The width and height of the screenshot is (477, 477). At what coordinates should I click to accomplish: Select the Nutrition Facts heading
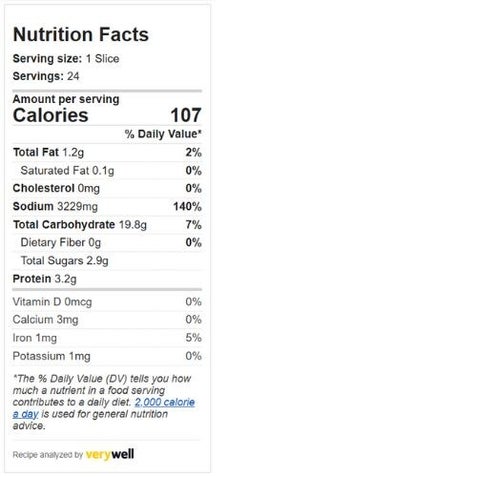click(81, 34)
